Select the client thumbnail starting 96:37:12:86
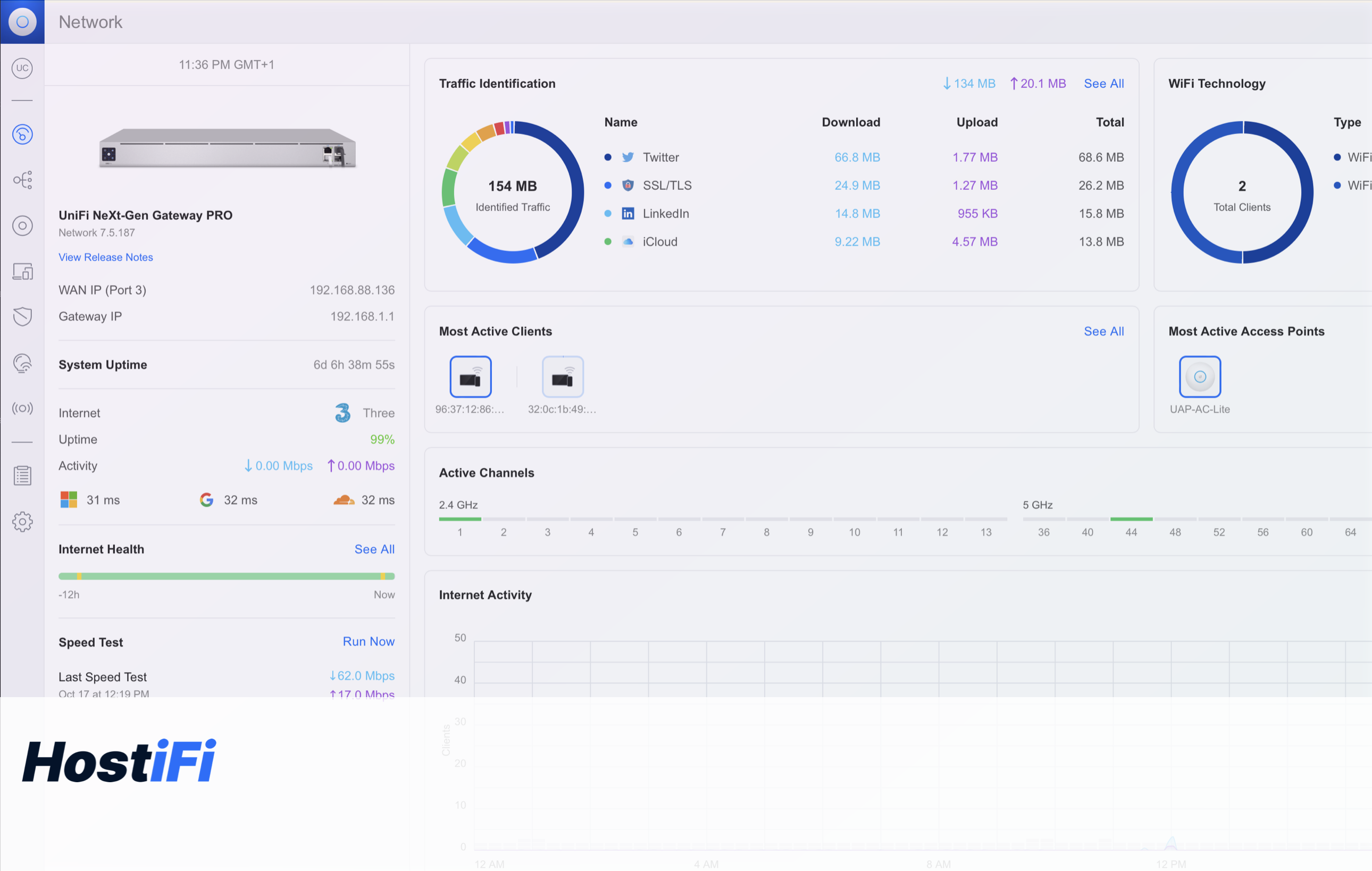1372x871 pixels. tap(470, 376)
